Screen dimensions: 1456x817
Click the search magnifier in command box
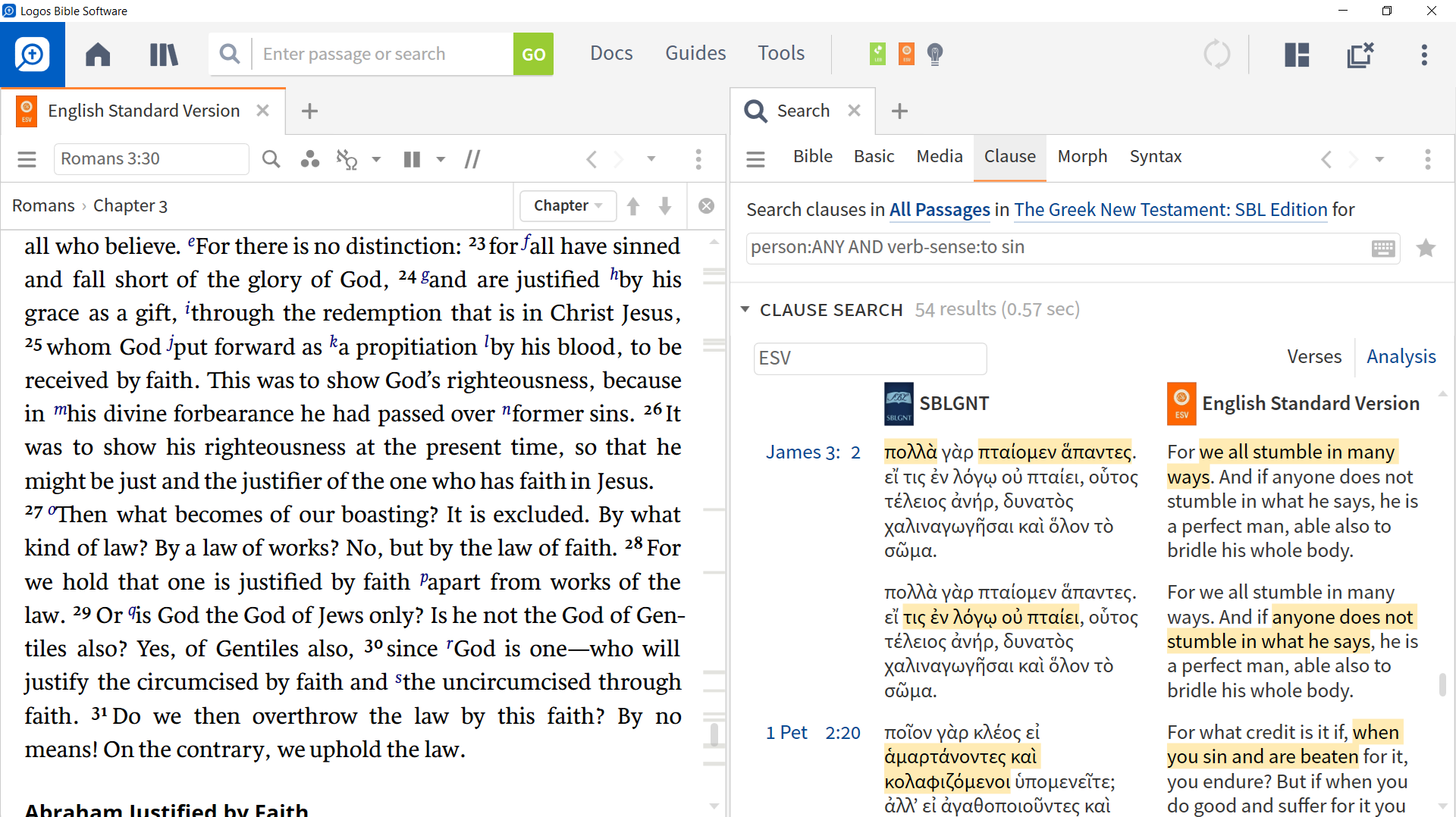pos(230,54)
